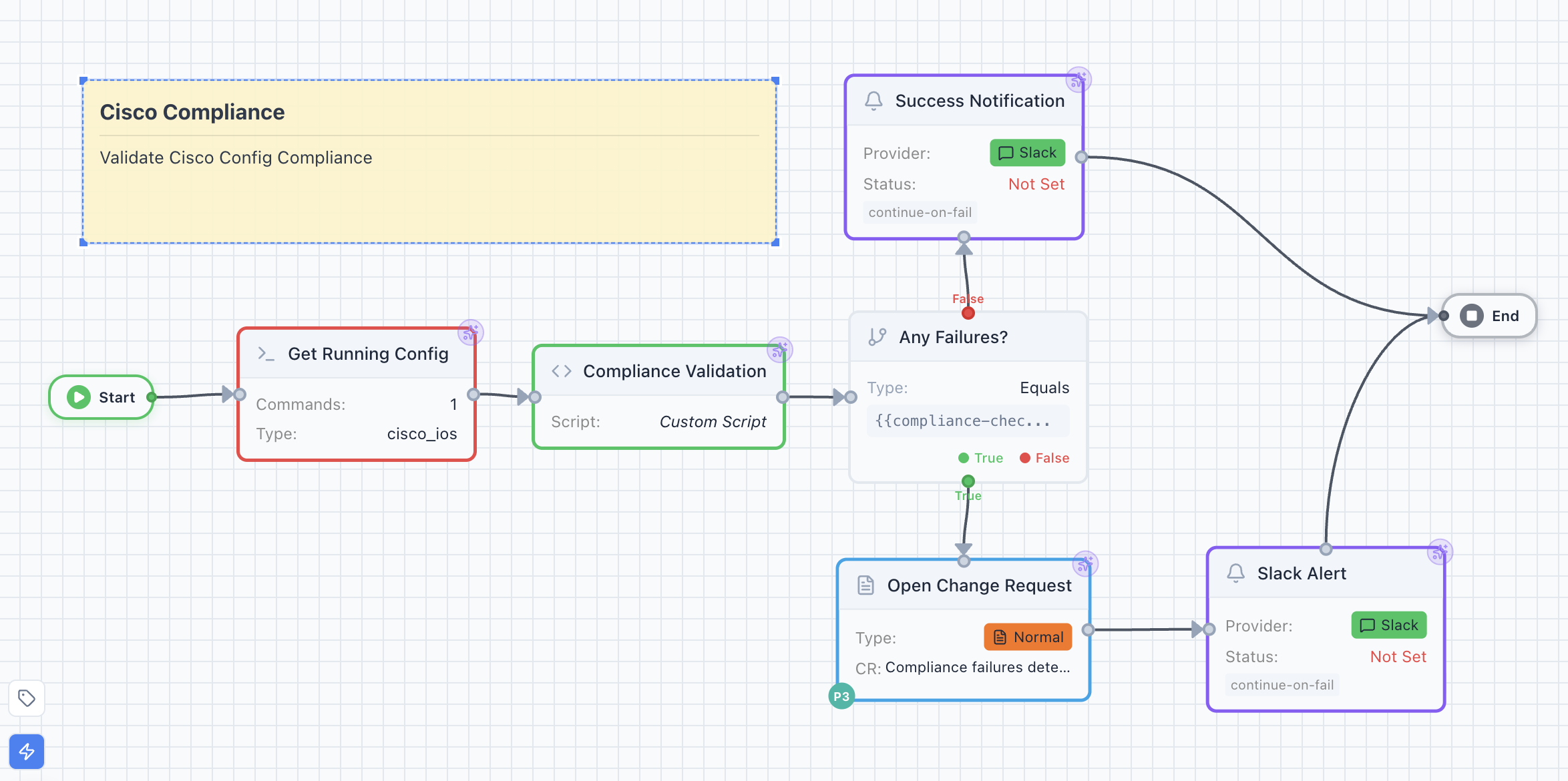Viewport: 1568px width, 781px height.
Task: Select the Success Notification node title
Action: click(x=980, y=101)
